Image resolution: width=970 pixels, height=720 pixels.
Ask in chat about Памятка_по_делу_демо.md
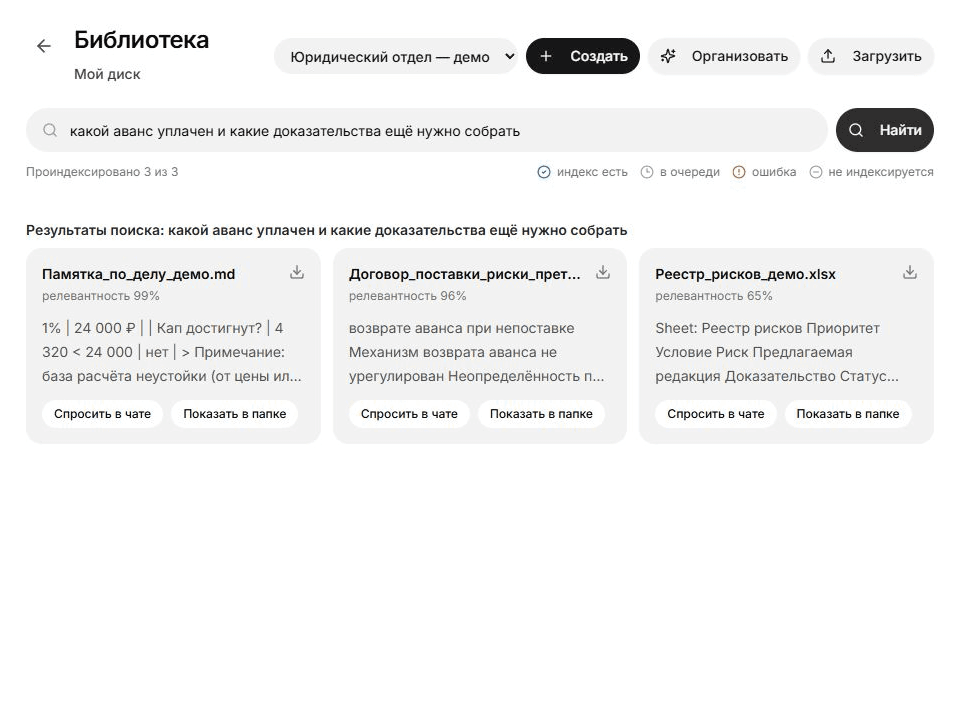click(102, 414)
